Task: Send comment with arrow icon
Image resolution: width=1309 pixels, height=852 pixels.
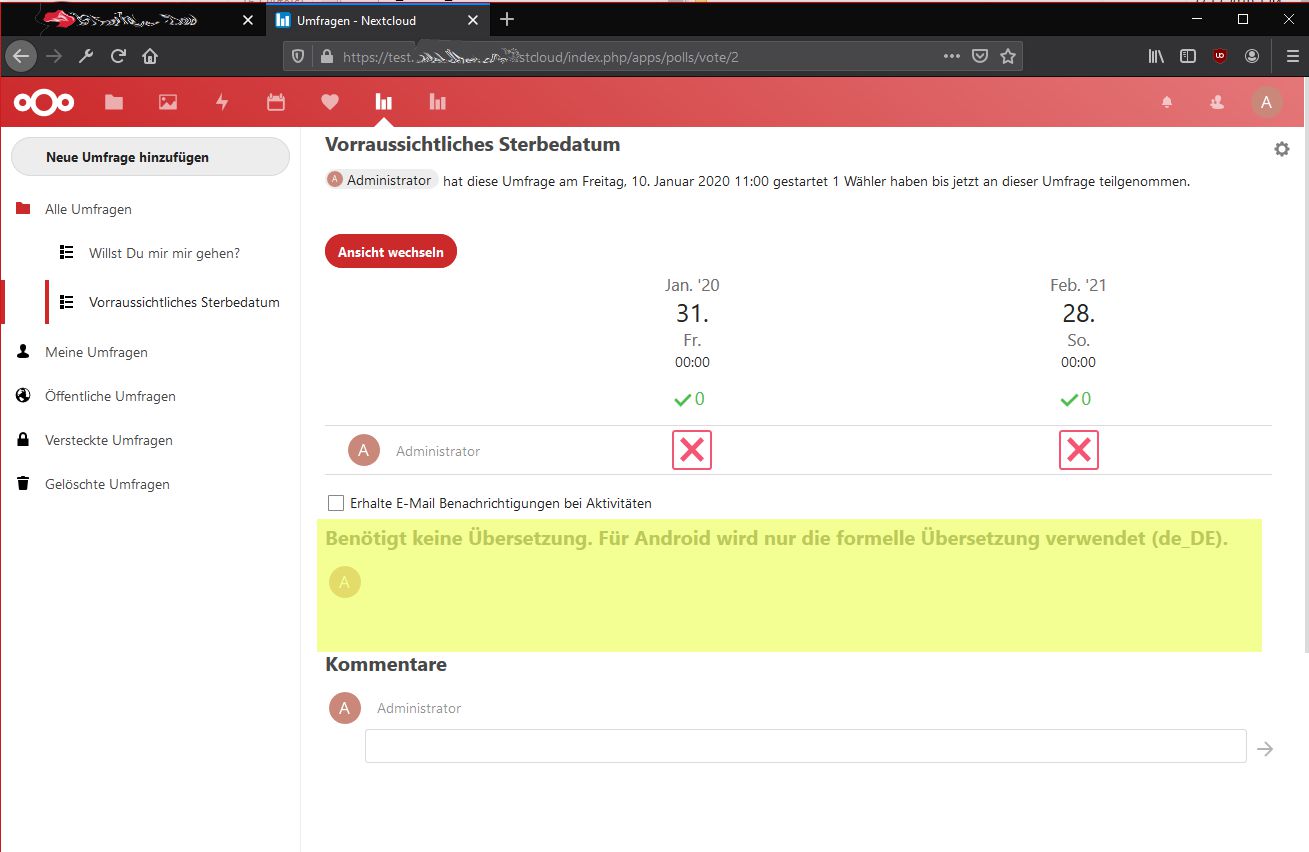Action: tap(1265, 748)
